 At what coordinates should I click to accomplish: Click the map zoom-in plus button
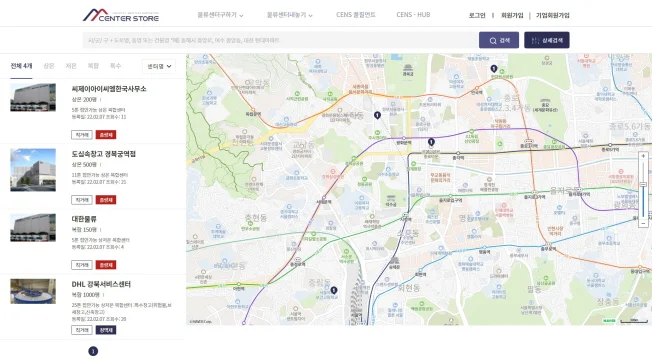(643, 156)
